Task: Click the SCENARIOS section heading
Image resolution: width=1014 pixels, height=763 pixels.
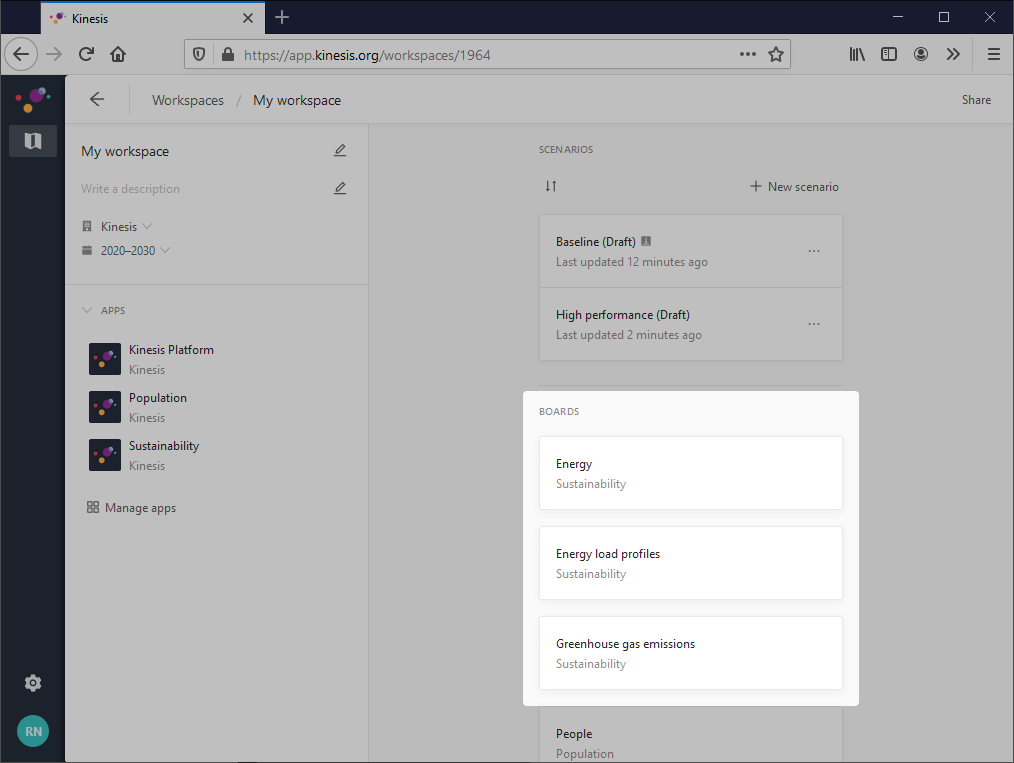Action: click(x=566, y=149)
